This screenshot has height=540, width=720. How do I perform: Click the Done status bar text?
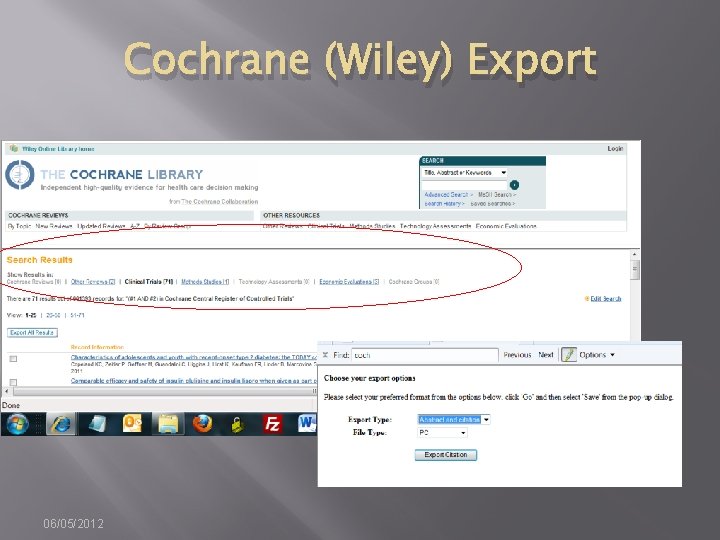click(x=11, y=405)
